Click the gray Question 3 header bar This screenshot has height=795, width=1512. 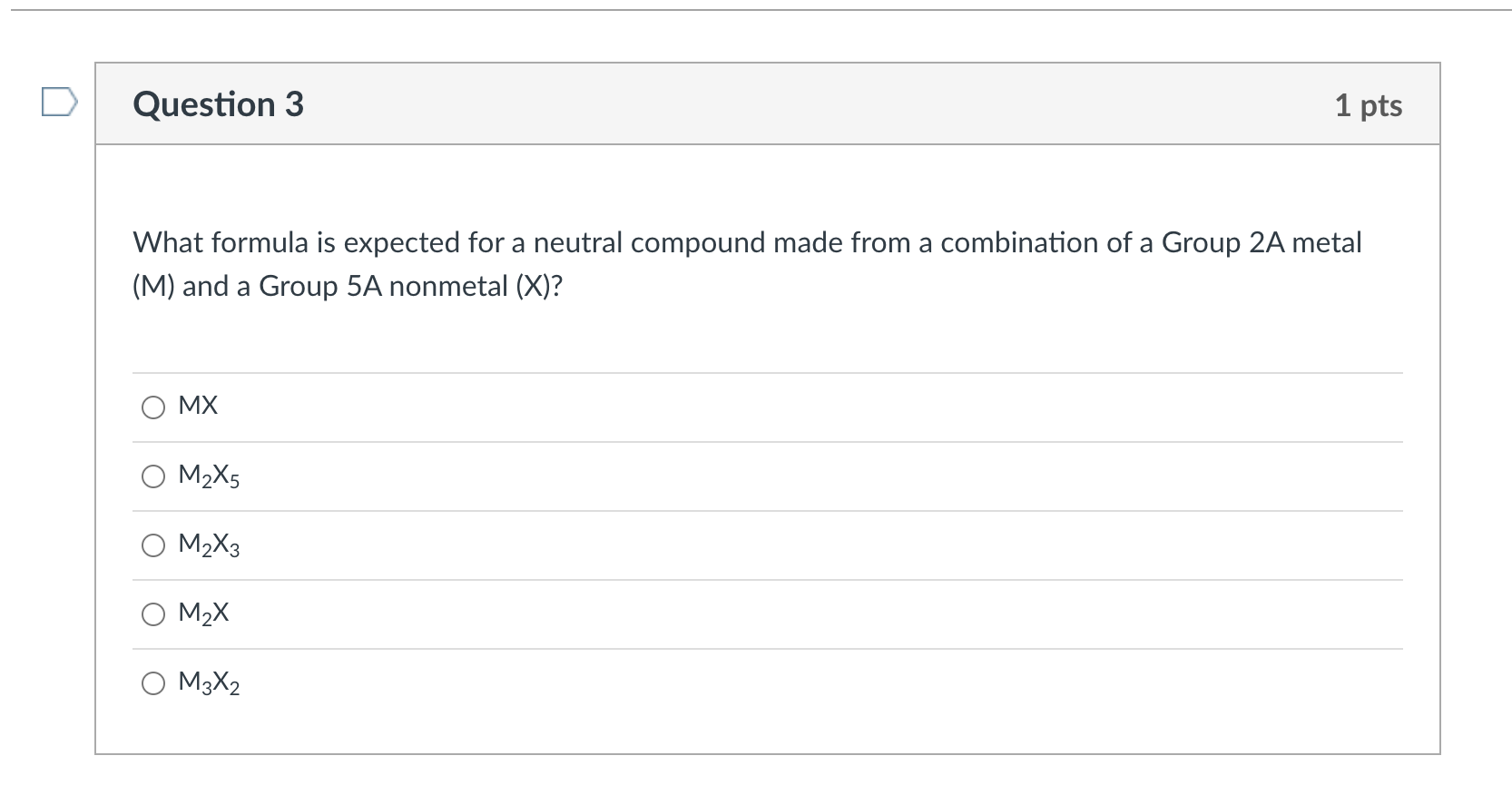(768, 103)
